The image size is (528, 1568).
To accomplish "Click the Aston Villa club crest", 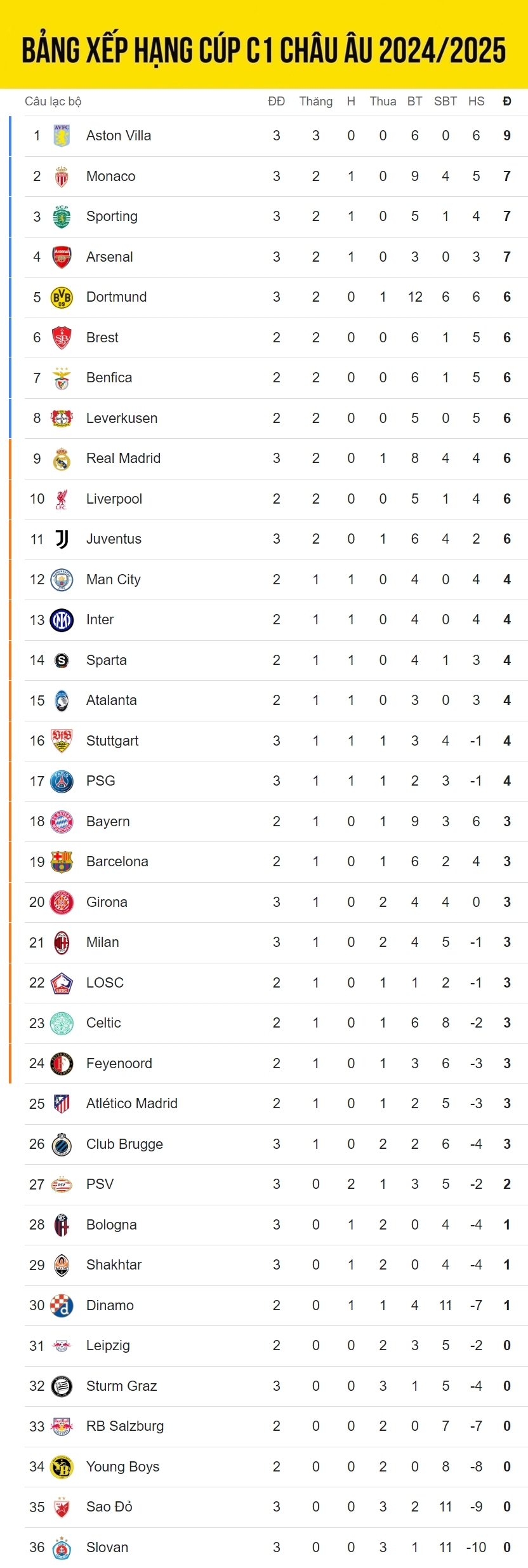I will [62, 135].
